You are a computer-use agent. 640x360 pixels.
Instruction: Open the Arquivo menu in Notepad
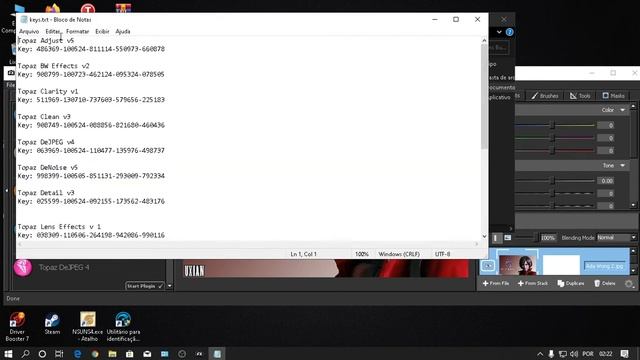tap(29, 31)
